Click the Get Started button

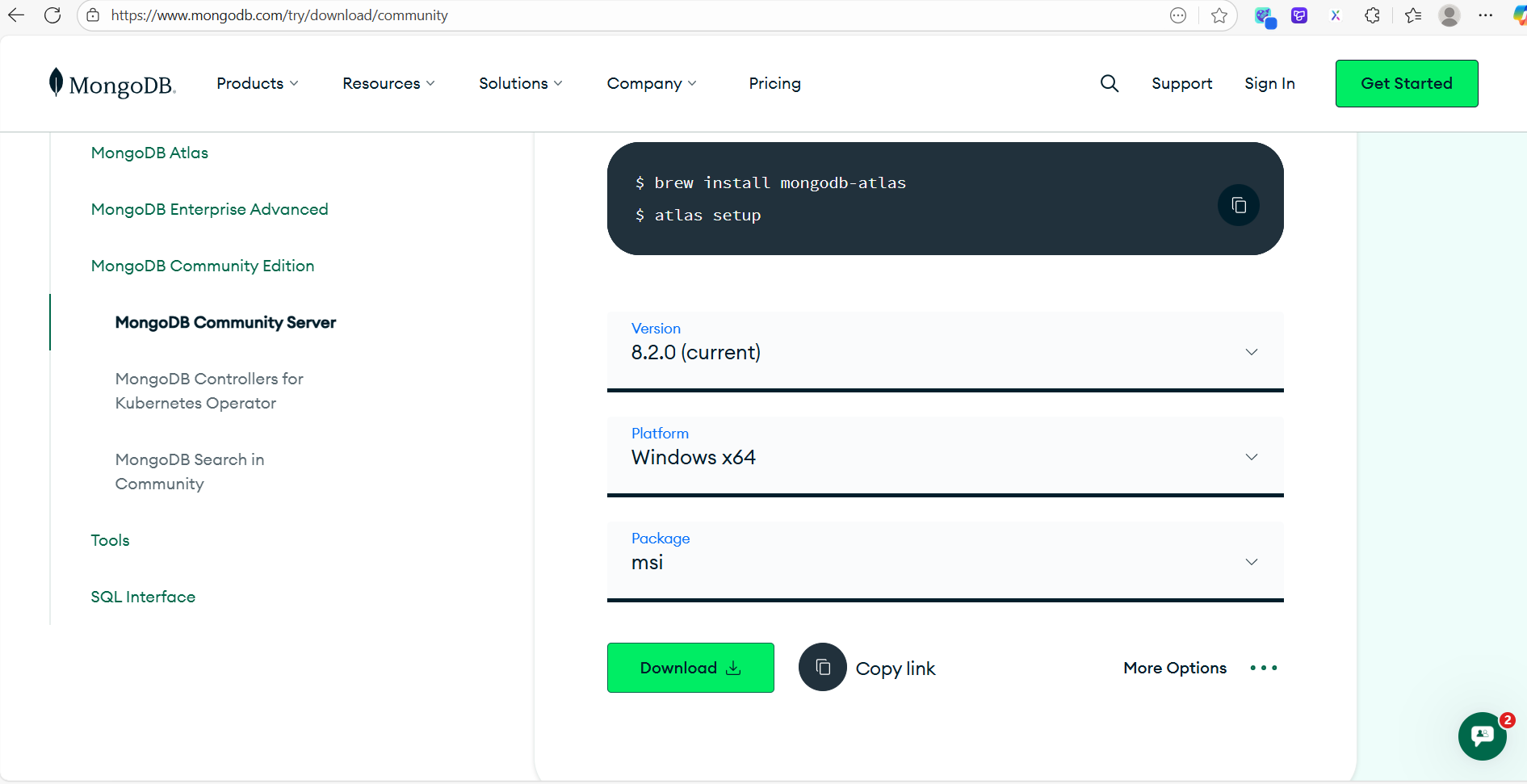click(1407, 83)
